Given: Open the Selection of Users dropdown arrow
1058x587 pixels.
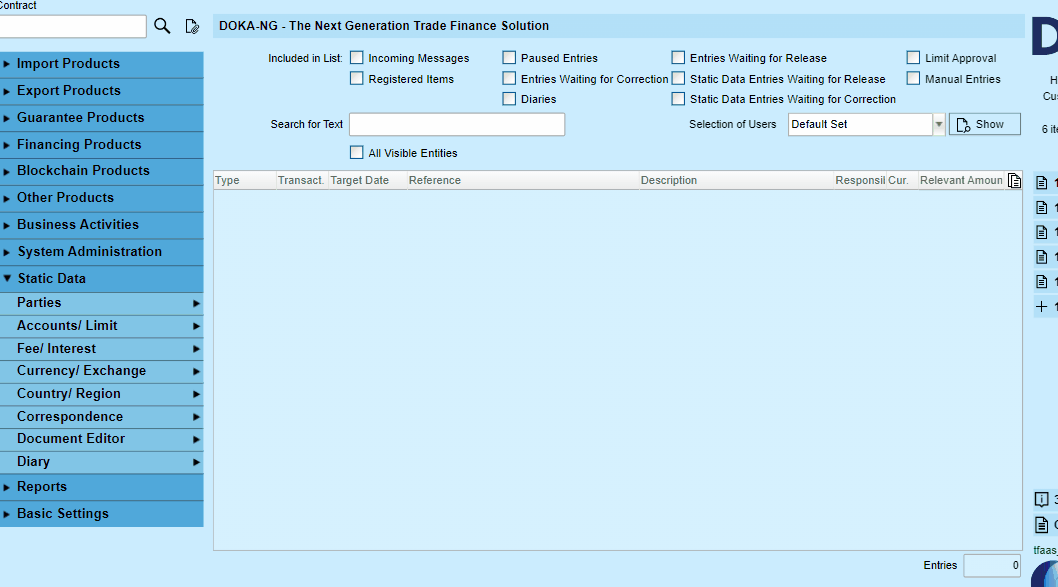Looking at the screenshot, I should 939,124.
